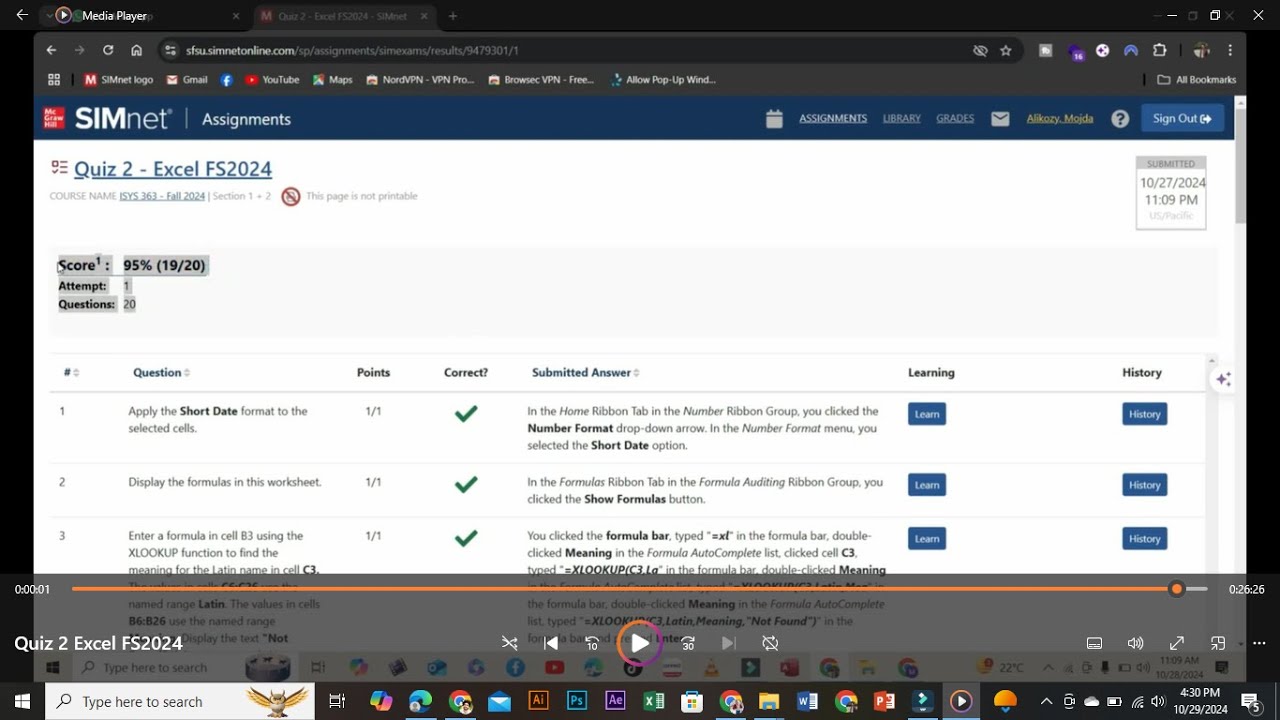The width and height of the screenshot is (1280, 720).
Task: Open SIMnet help question mark
Action: 1120,119
